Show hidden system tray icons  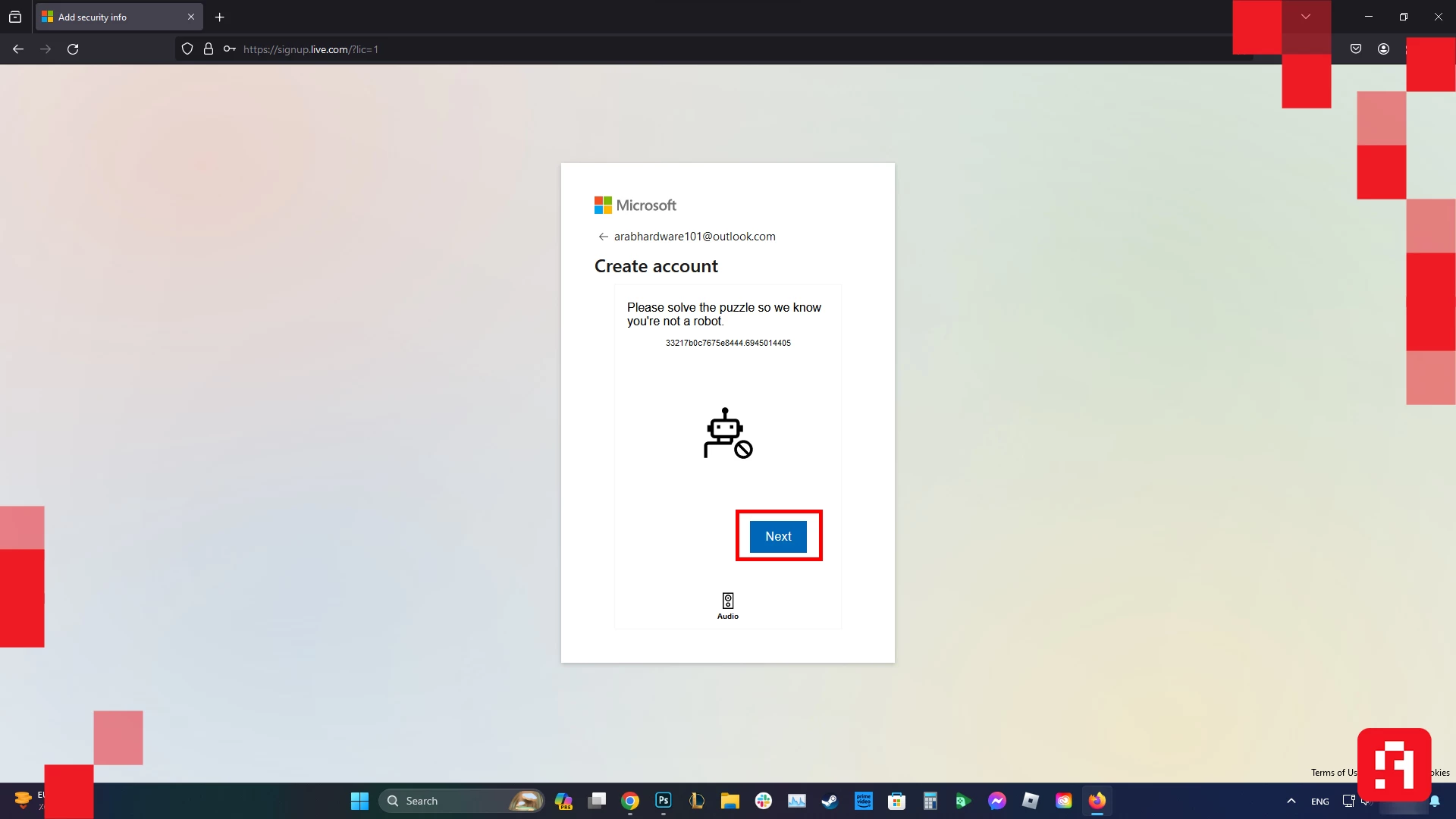coord(1291,801)
